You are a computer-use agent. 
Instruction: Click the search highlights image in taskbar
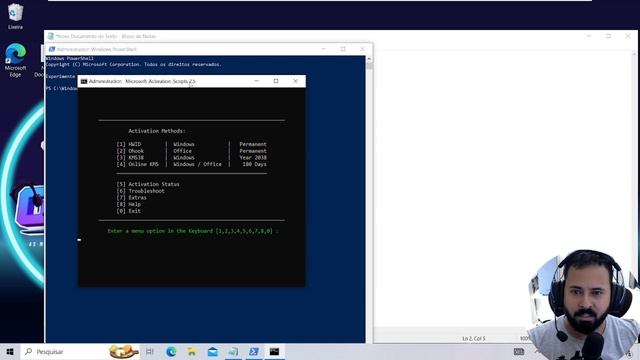pyautogui.click(x=124, y=351)
